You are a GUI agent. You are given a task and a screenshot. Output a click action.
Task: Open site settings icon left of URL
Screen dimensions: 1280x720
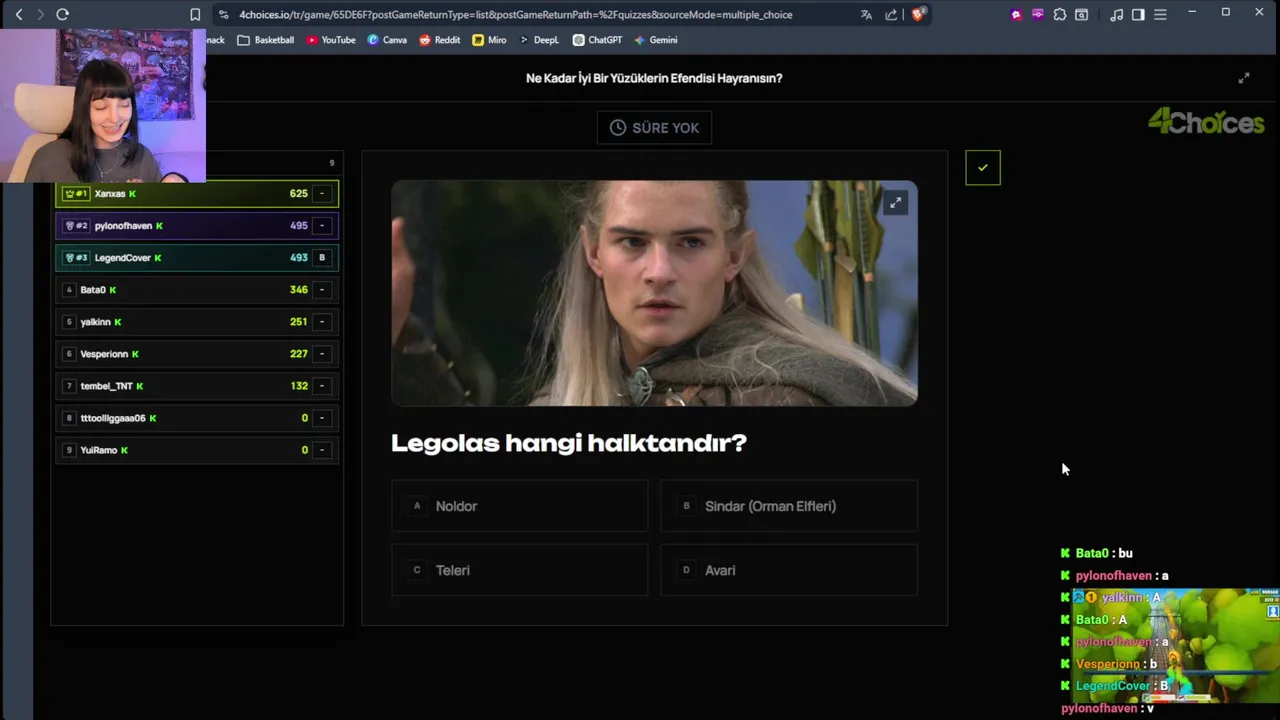tap(223, 14)
